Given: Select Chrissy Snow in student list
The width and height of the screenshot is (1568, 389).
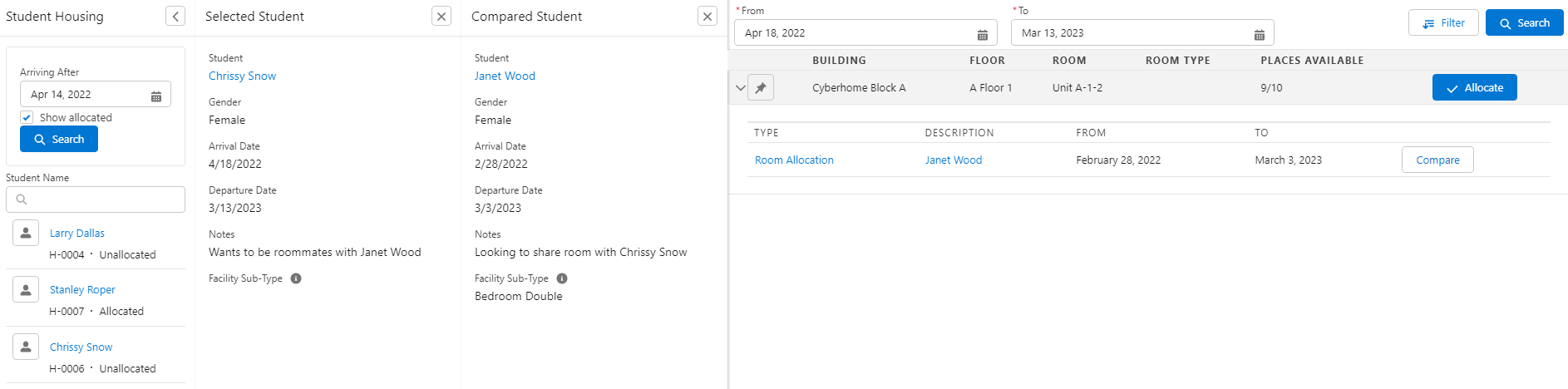Looking at the screenshot, I should click(x=81, y=347).
